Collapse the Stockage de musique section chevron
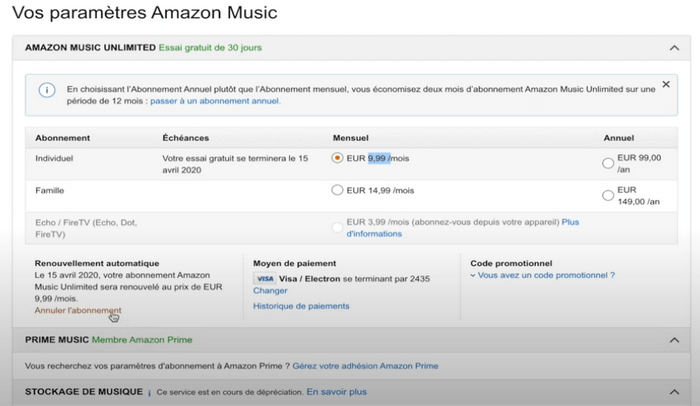700x406 pixels. click(674, 392)
